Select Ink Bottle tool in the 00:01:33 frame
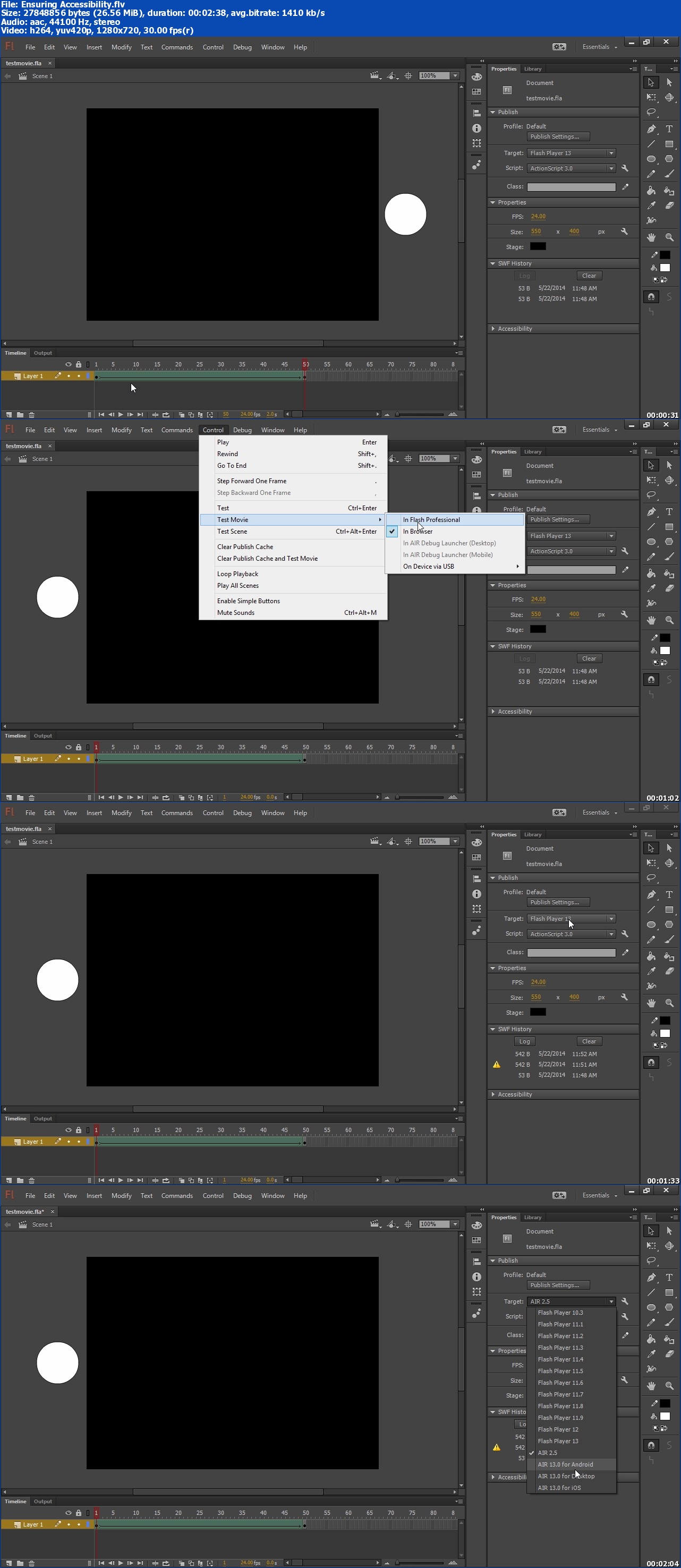681x1568 pixels. coord(669,956)
